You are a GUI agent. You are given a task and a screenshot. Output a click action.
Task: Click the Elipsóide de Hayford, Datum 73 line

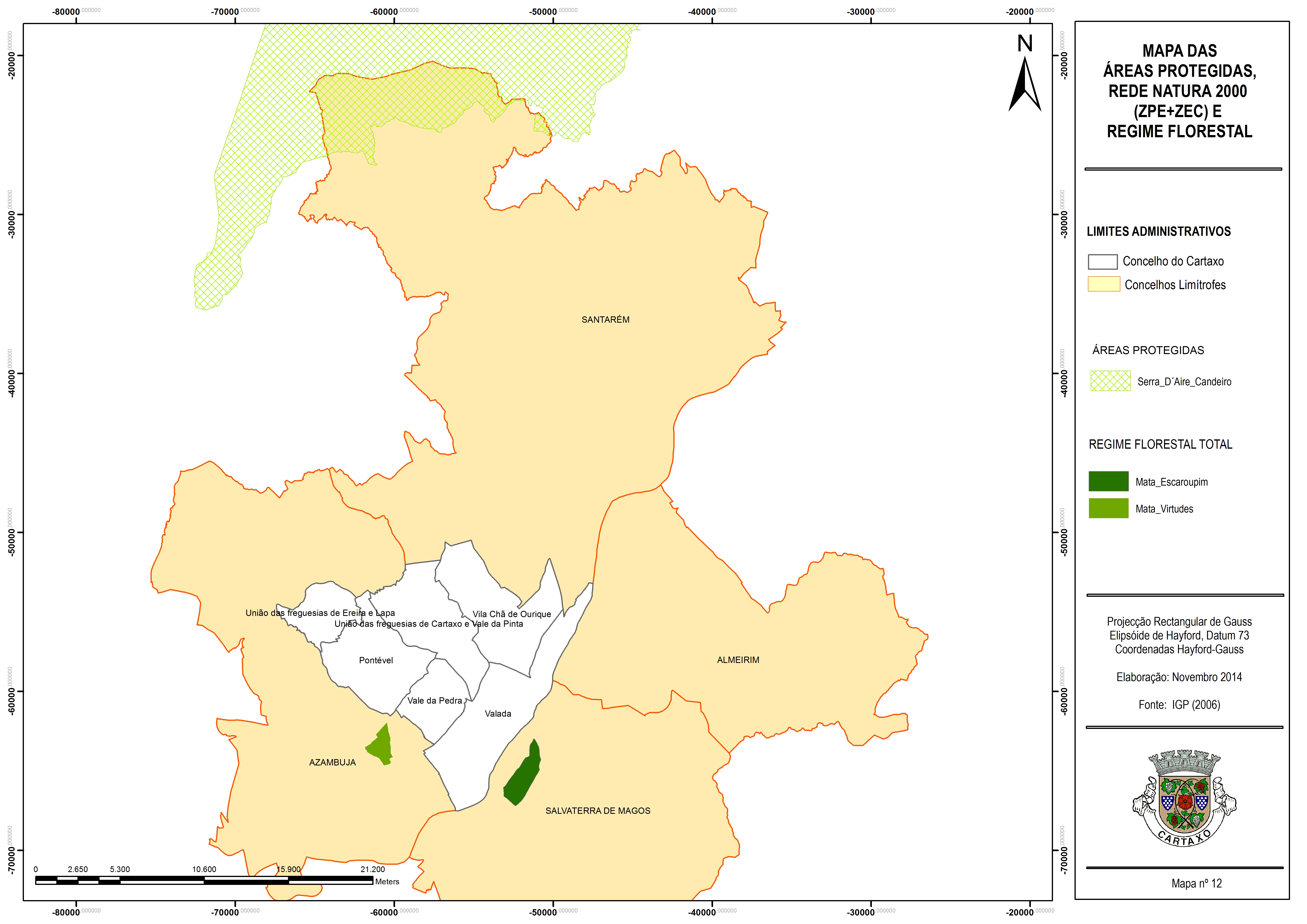(x=1179, y=635)
